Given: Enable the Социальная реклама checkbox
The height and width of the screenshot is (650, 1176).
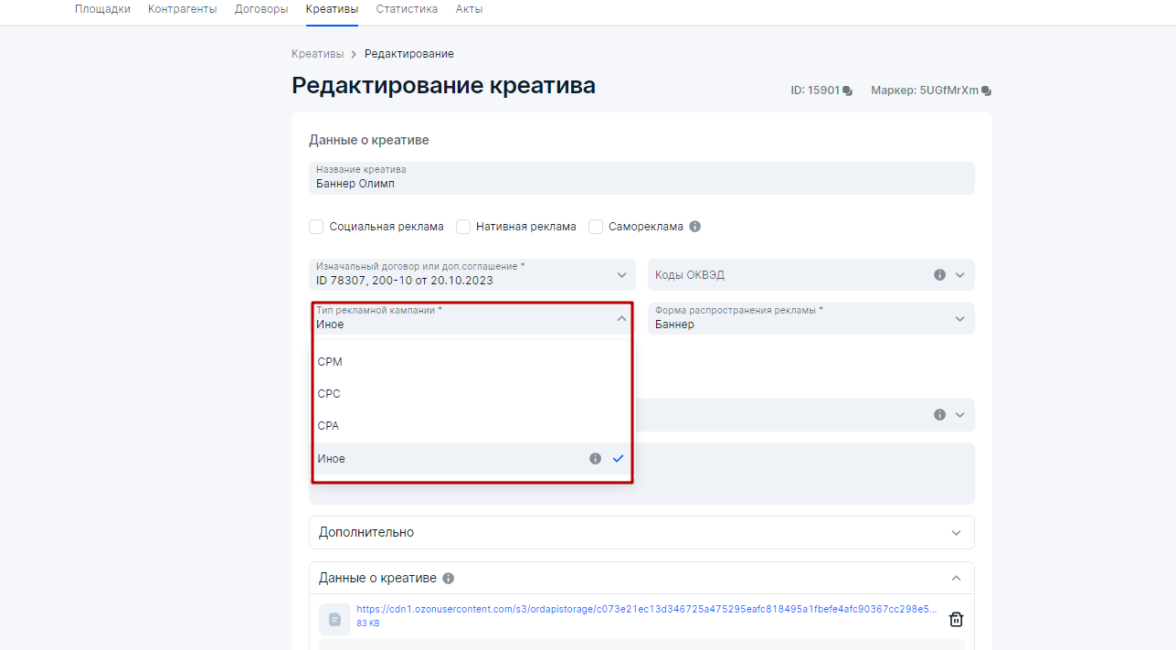Looking at the screenshot, I should click(x=316, y=227).
